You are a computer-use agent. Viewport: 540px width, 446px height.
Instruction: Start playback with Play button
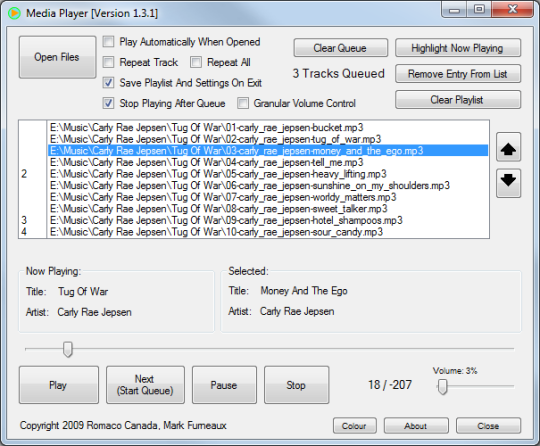pyautogui.click(x=59, y=385)
